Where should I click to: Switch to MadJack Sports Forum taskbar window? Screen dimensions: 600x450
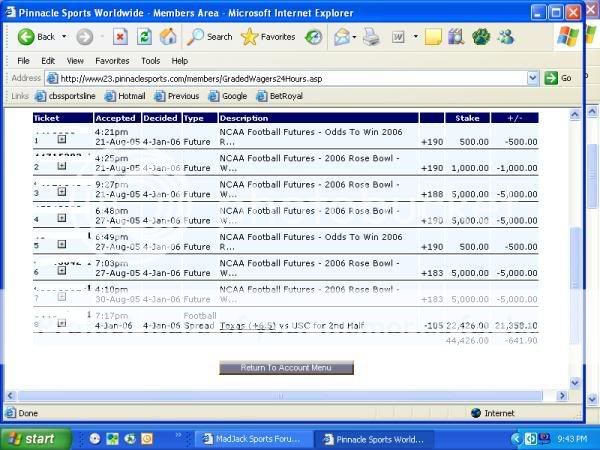(x=250, y=439)
